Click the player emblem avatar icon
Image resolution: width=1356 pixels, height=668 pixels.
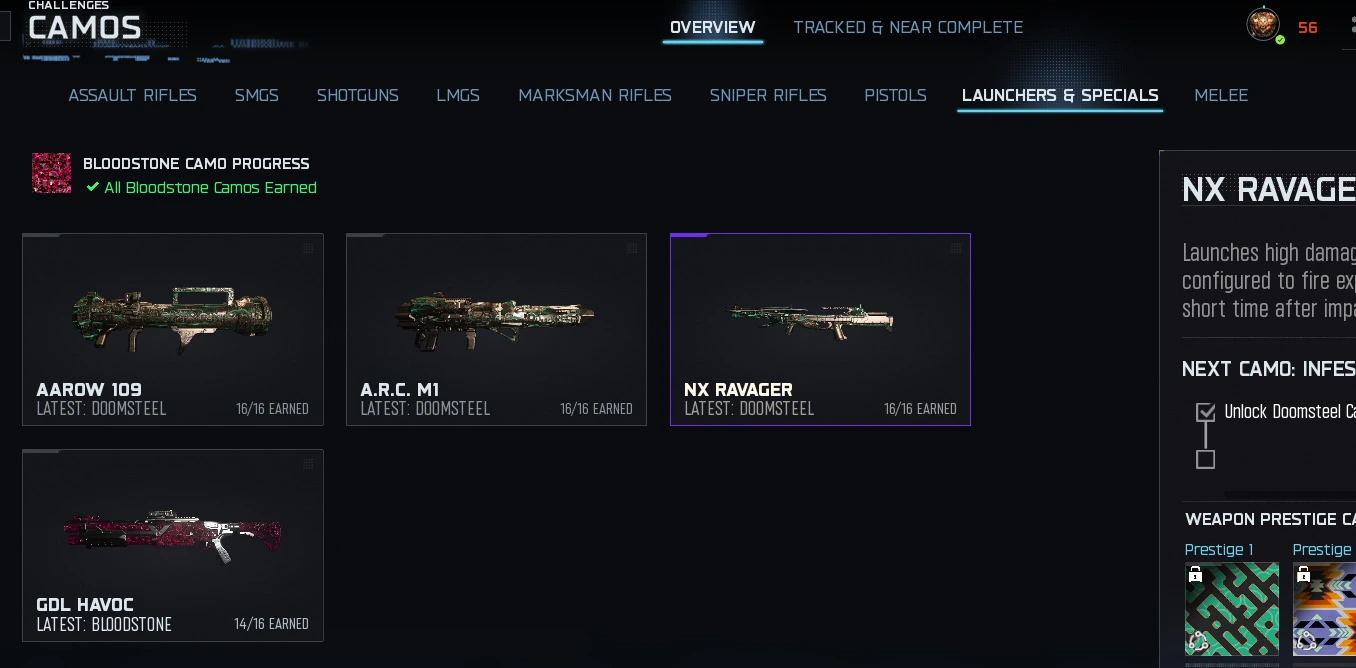(x=1263, y=24)
